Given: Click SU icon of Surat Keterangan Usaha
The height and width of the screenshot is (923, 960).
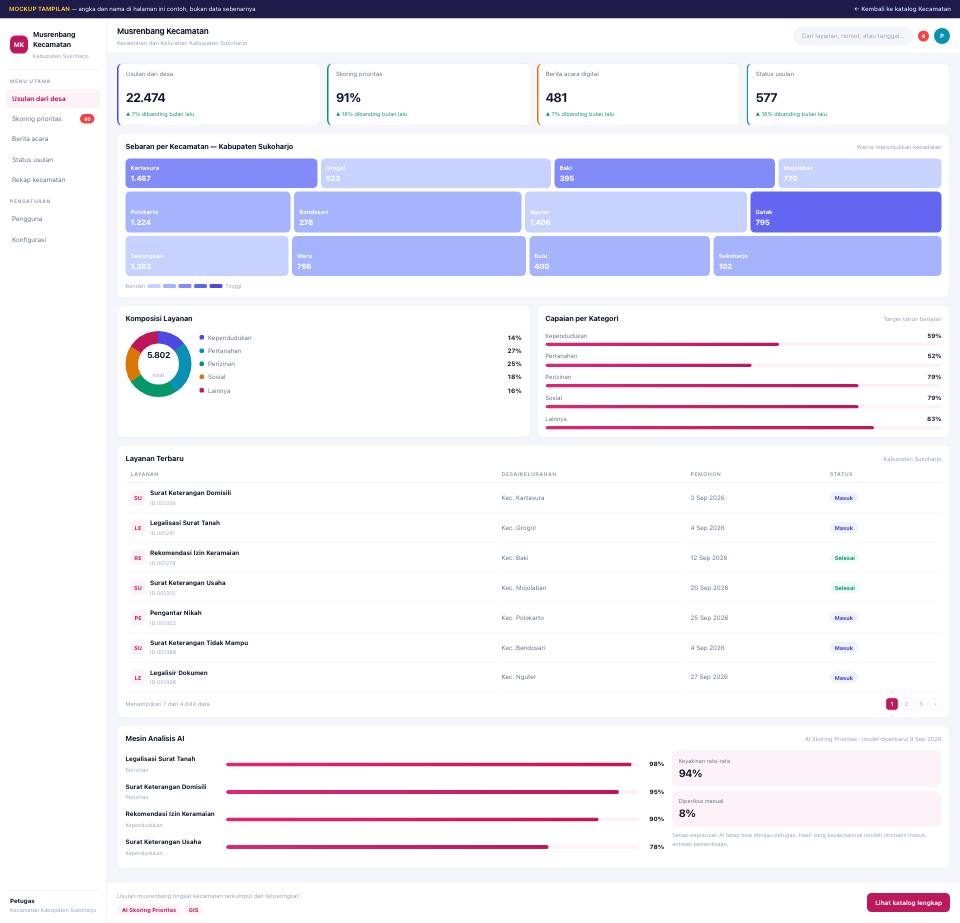Looking at the screenshot, I should tap(138, 588).
